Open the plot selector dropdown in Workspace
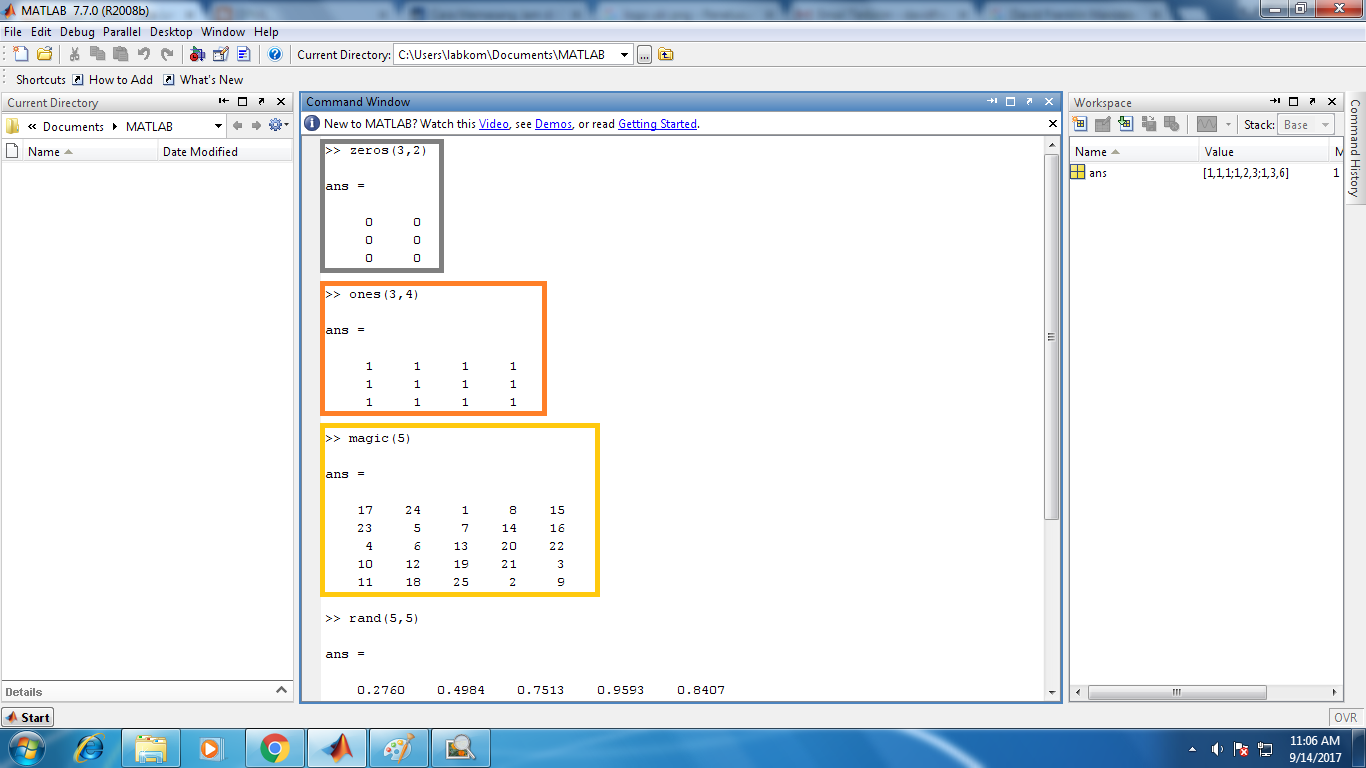1366x768 pixels. pyautogui.click(x=1228, y=124)
